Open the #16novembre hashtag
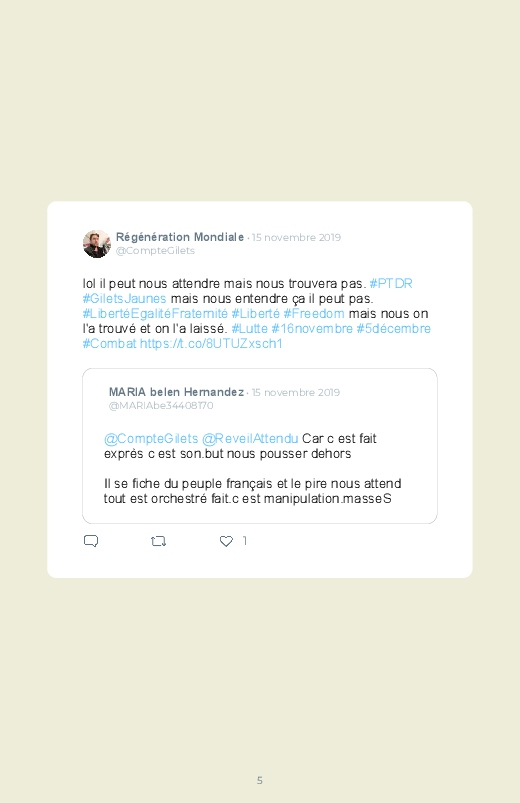Image resolution: width=520 pixels, height=803 pixels. (312, 328)
